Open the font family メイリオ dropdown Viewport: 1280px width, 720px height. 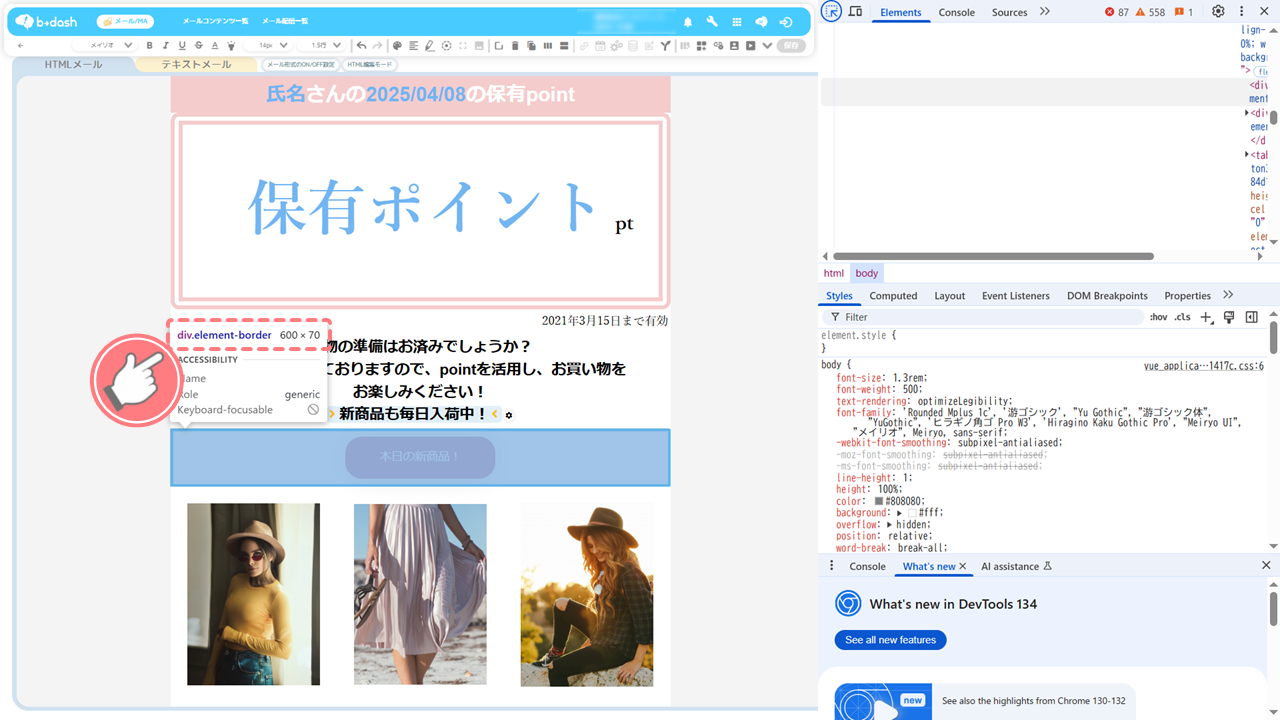105,45
